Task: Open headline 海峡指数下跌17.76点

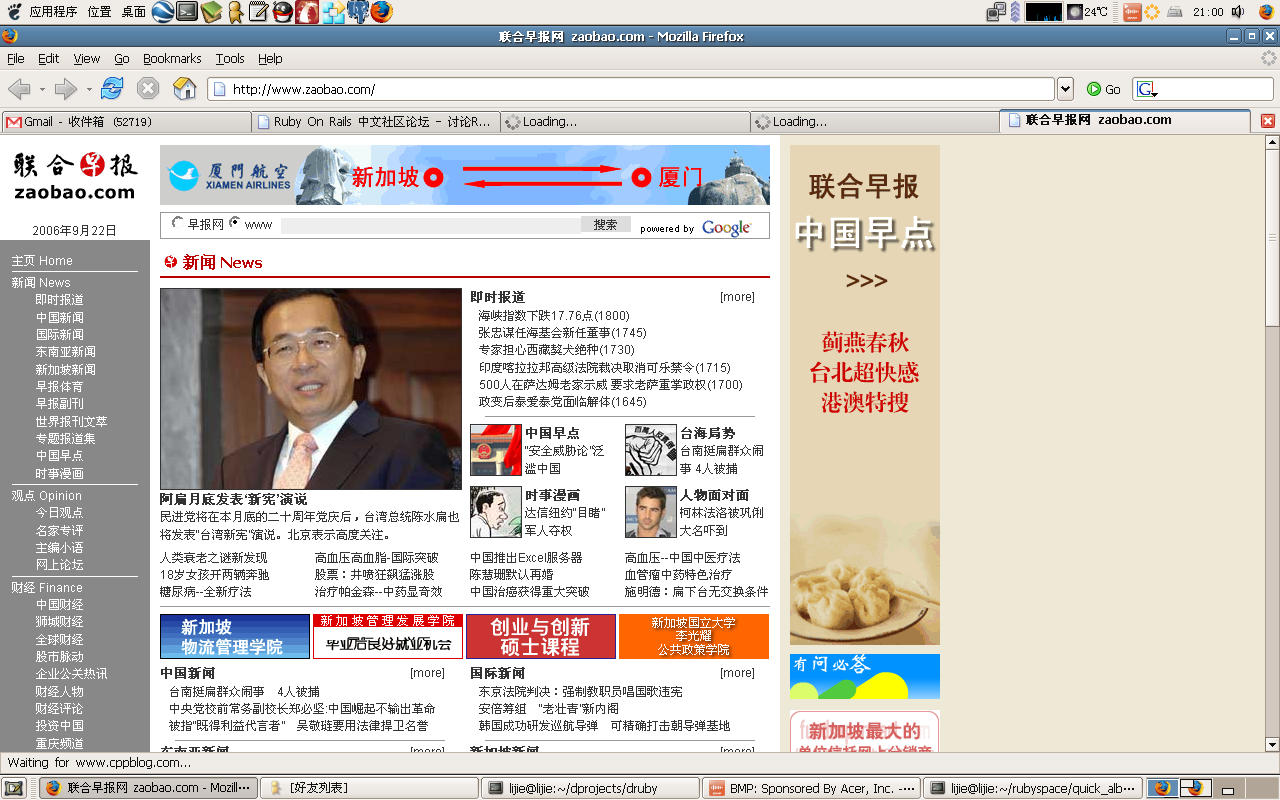Action: click(554, 316)
